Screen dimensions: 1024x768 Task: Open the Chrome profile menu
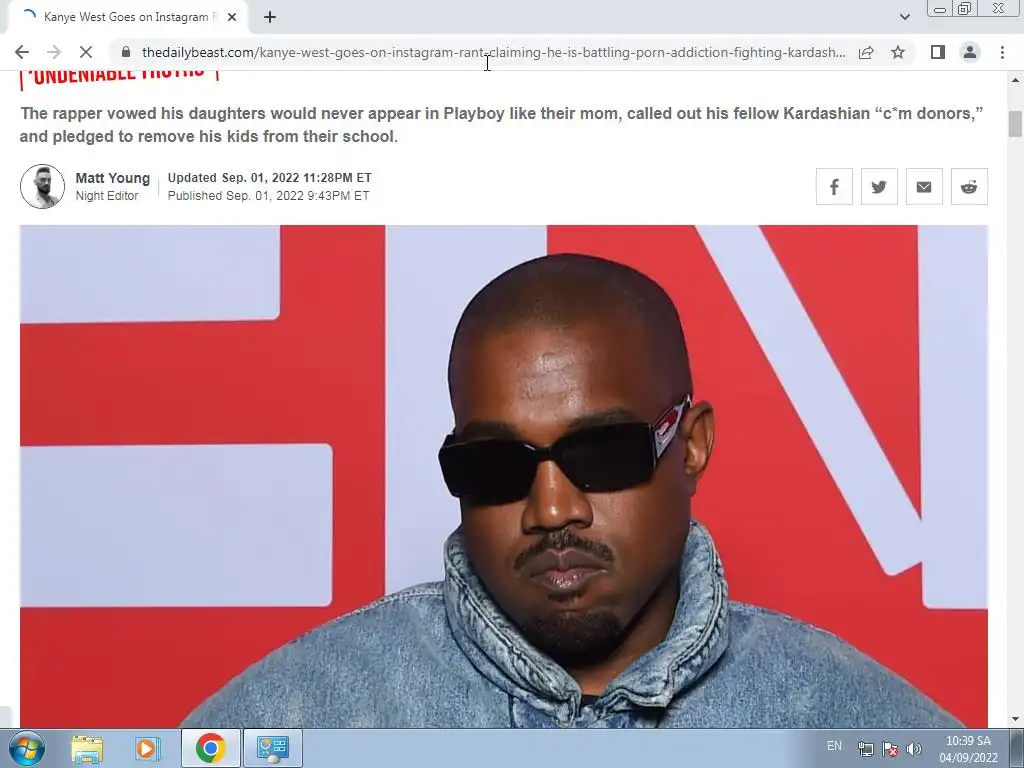(970, 52)
